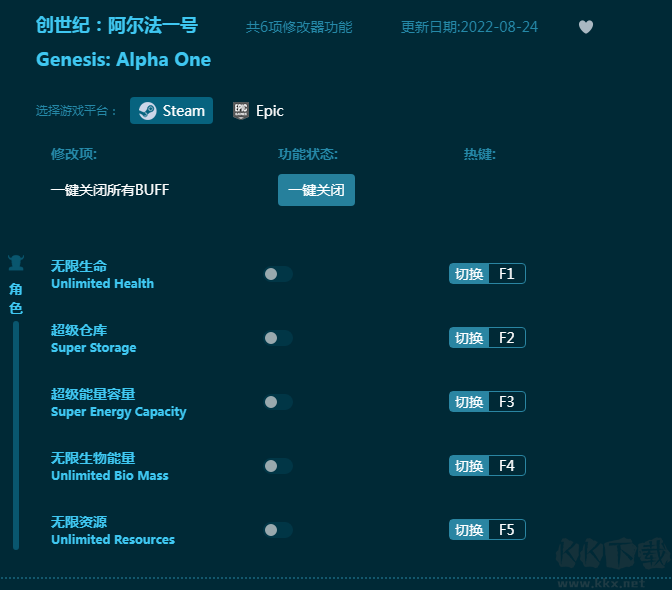Screen dimensions: 672x590
Task: Click the 超级能量容量 label
Action: point(93,394)
